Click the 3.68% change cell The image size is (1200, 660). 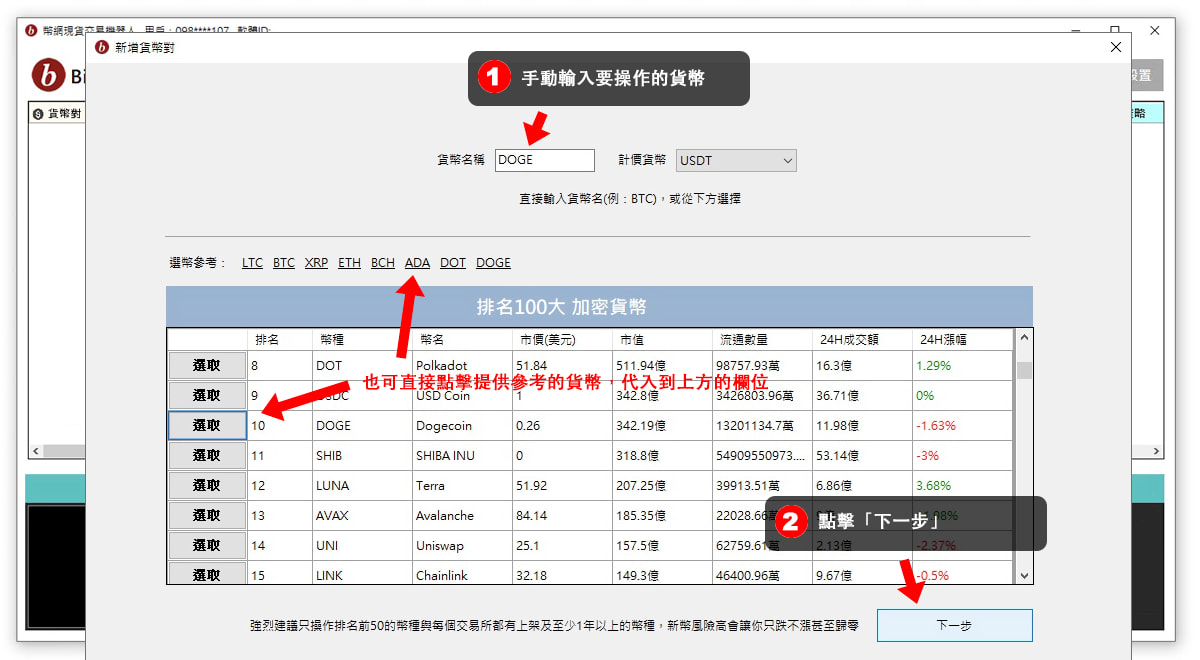click(962, 486)
